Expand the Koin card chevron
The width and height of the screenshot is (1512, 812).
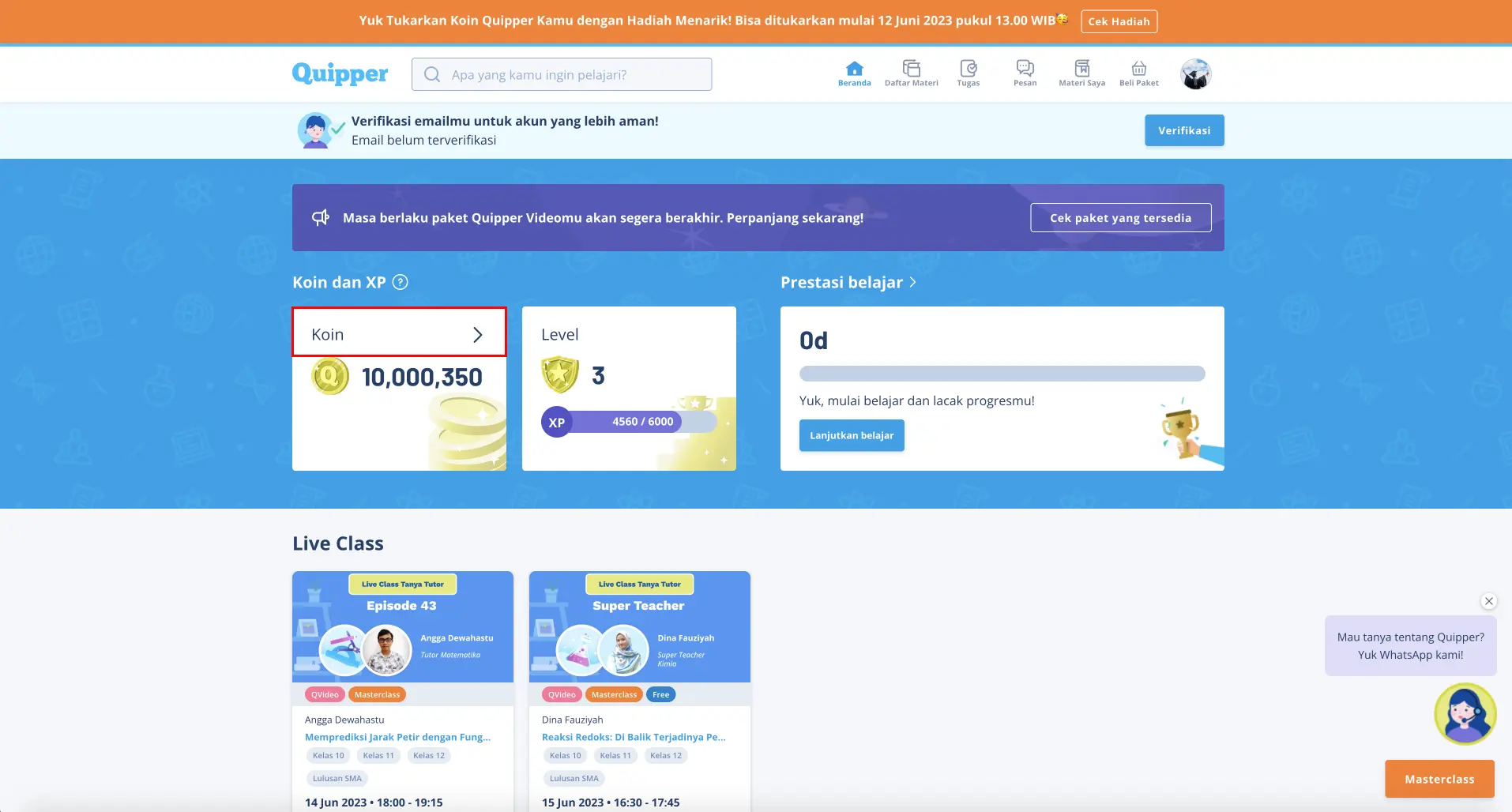[x=478, y=335]
